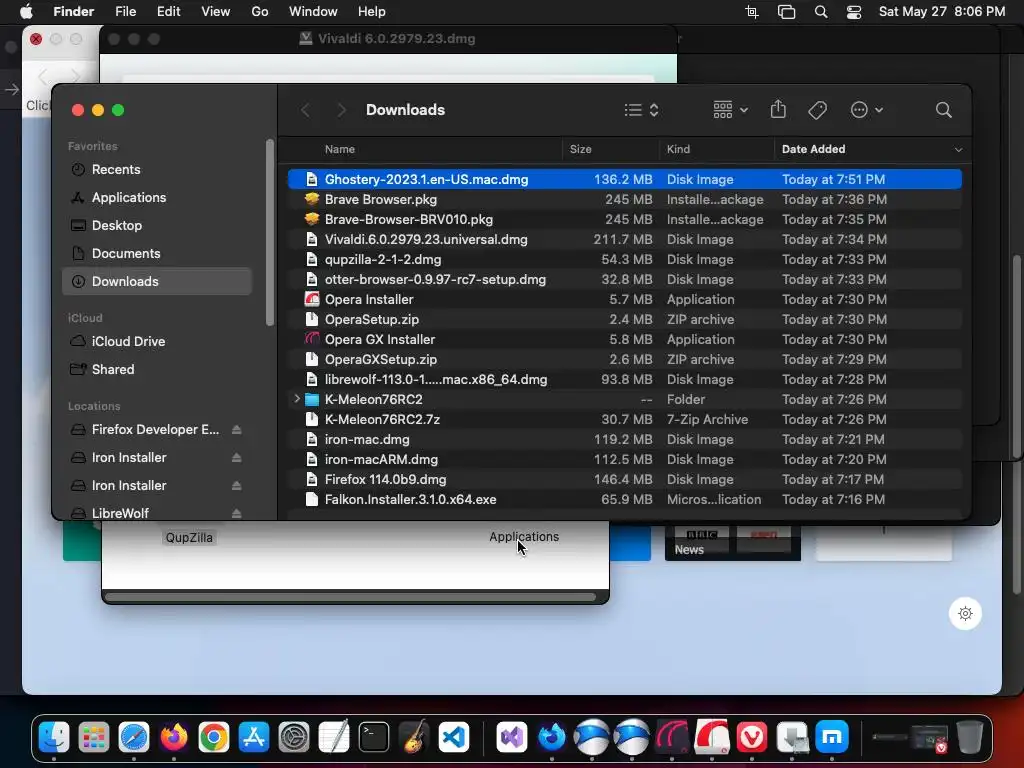
Task: Open the App Store Dock icon
Action: 253,737
